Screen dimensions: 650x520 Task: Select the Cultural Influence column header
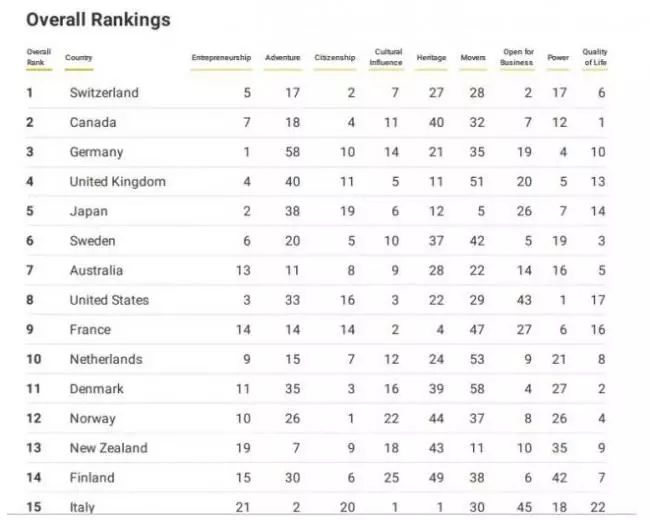388,57
